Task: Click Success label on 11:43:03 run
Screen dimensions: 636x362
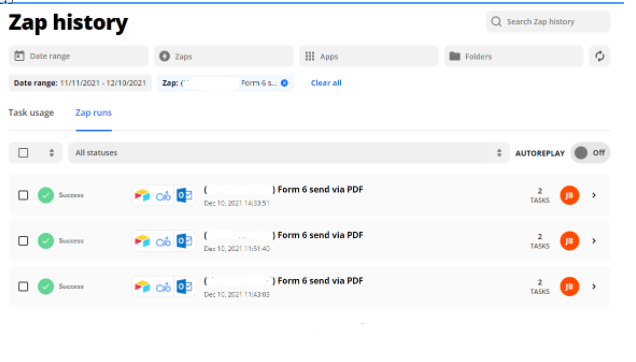Action: 71,287
